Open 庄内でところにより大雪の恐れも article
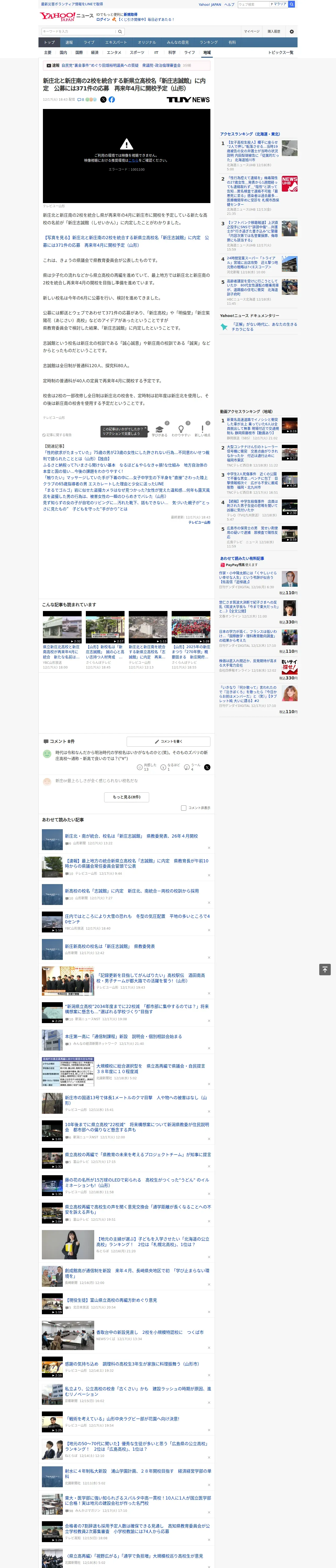336x1568 pixels. click(x=137, y=919)
